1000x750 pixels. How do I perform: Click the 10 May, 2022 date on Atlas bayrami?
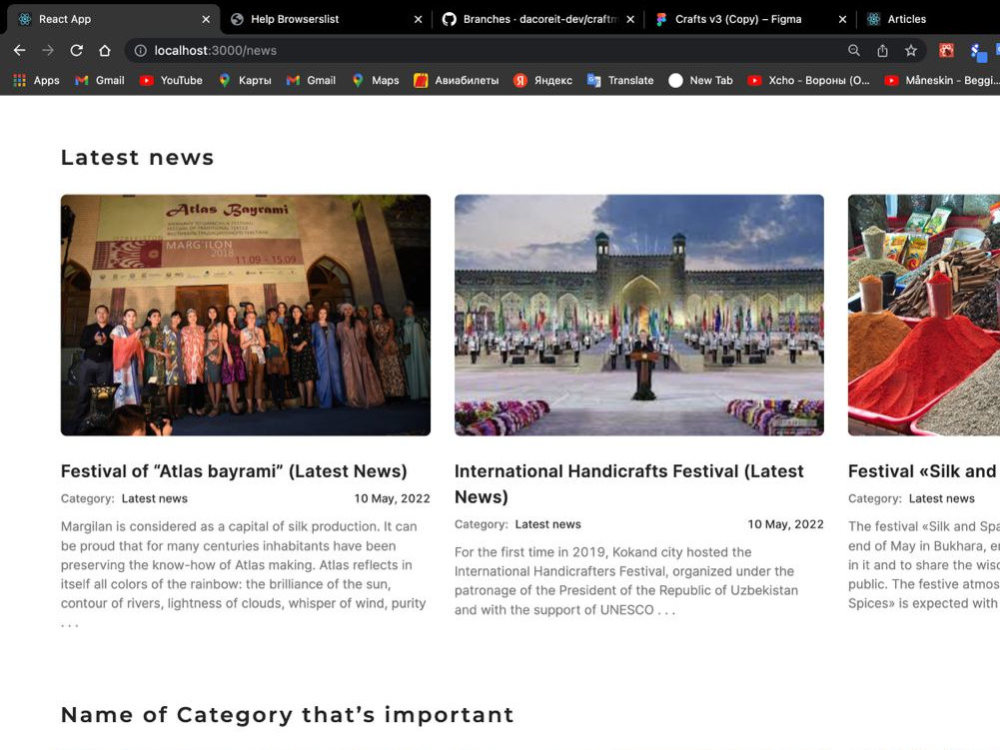(x=392, y=499)
